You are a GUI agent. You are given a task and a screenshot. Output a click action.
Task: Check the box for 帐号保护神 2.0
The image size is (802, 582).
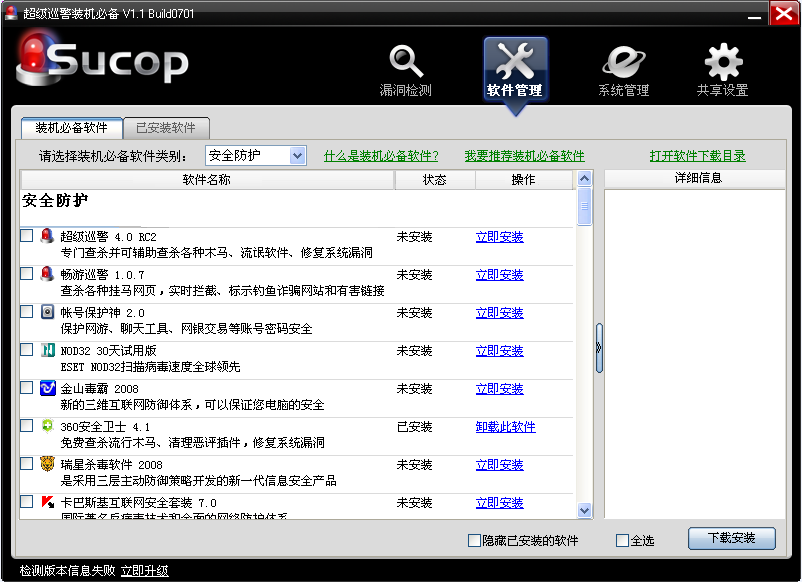27,311
